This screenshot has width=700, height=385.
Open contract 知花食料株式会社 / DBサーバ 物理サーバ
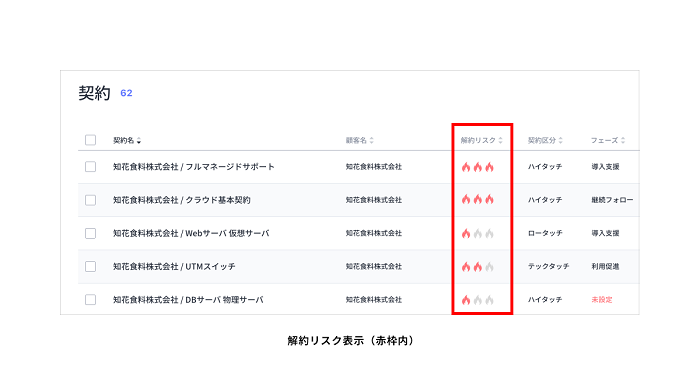pyautogui.click(x=188, y=300)
